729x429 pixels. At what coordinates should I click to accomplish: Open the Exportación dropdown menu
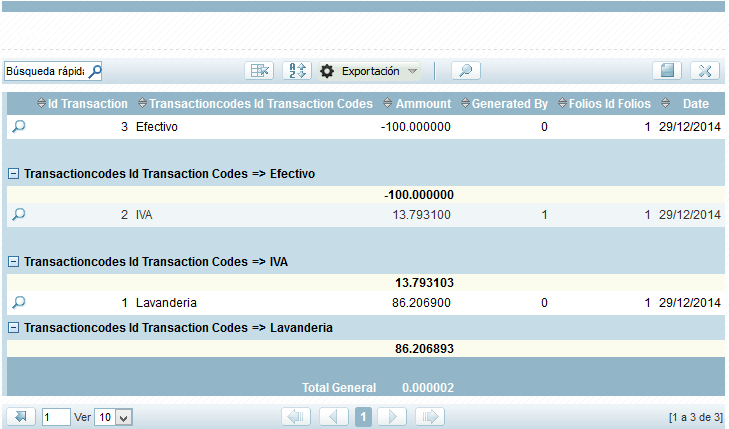coord(370,71)
